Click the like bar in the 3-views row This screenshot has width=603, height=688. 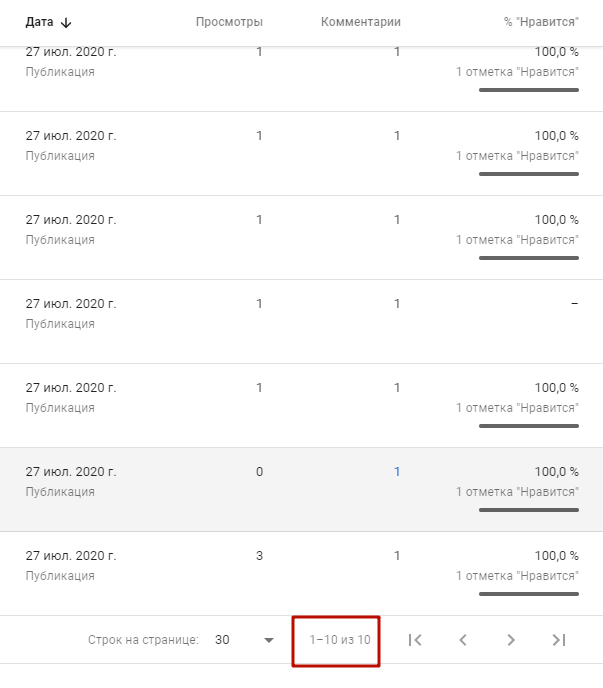(x=528, y=594)
